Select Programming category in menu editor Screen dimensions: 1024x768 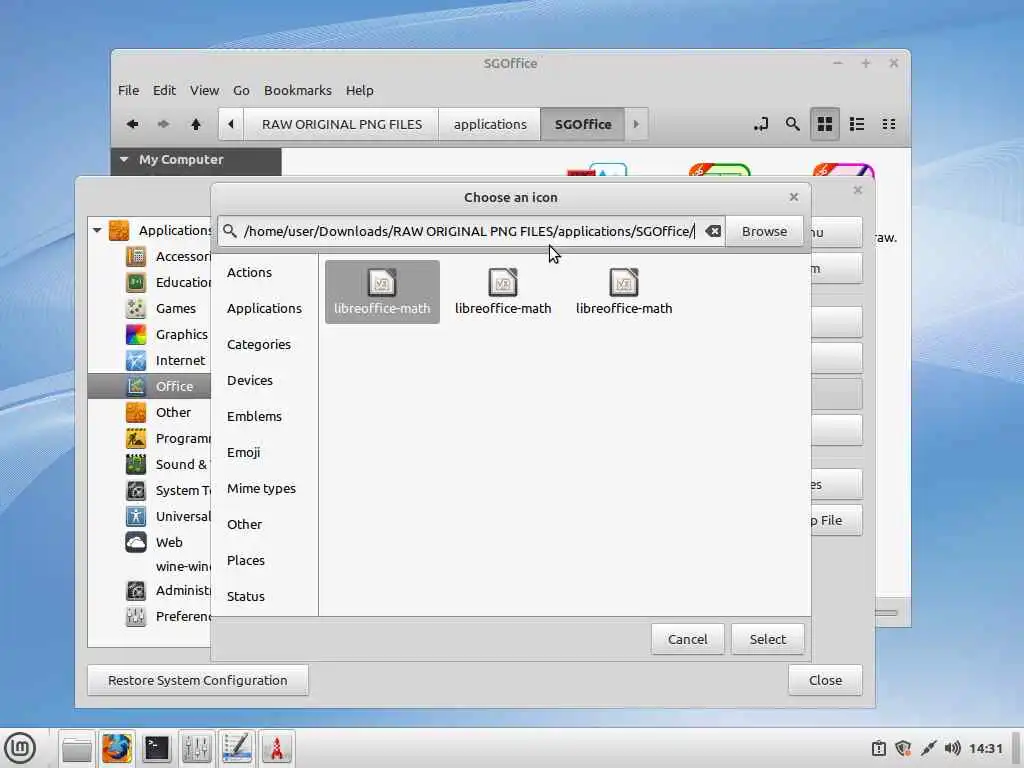pyautogui.click(x=170, y=438)
